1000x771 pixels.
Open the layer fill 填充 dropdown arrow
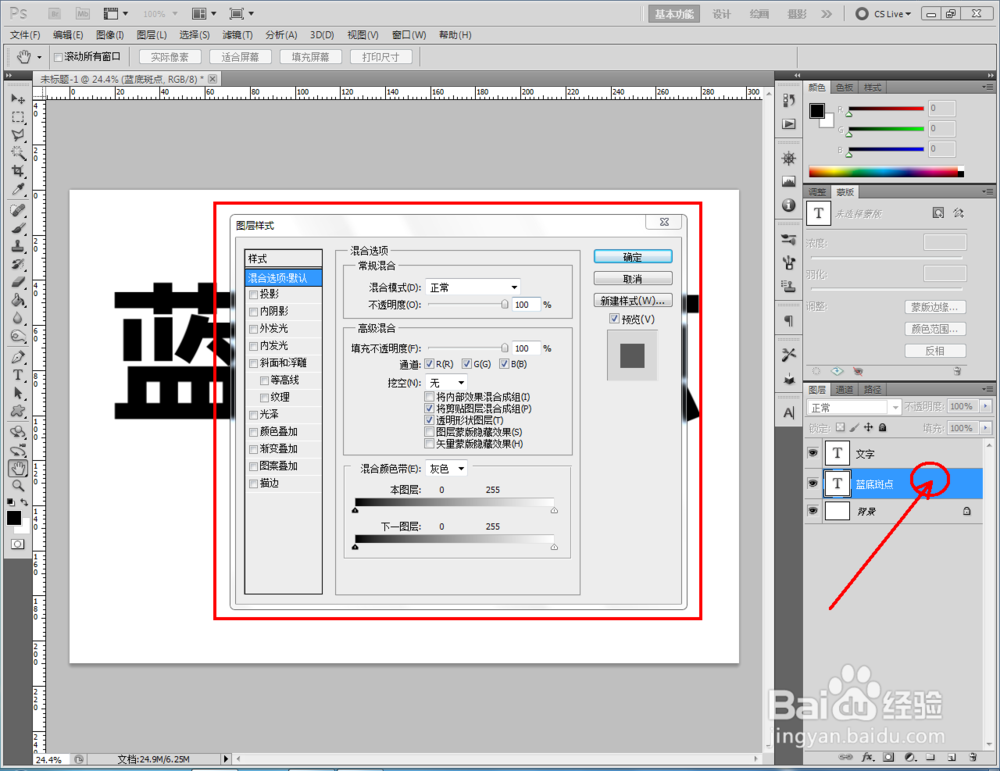click(x=986, y=428)
